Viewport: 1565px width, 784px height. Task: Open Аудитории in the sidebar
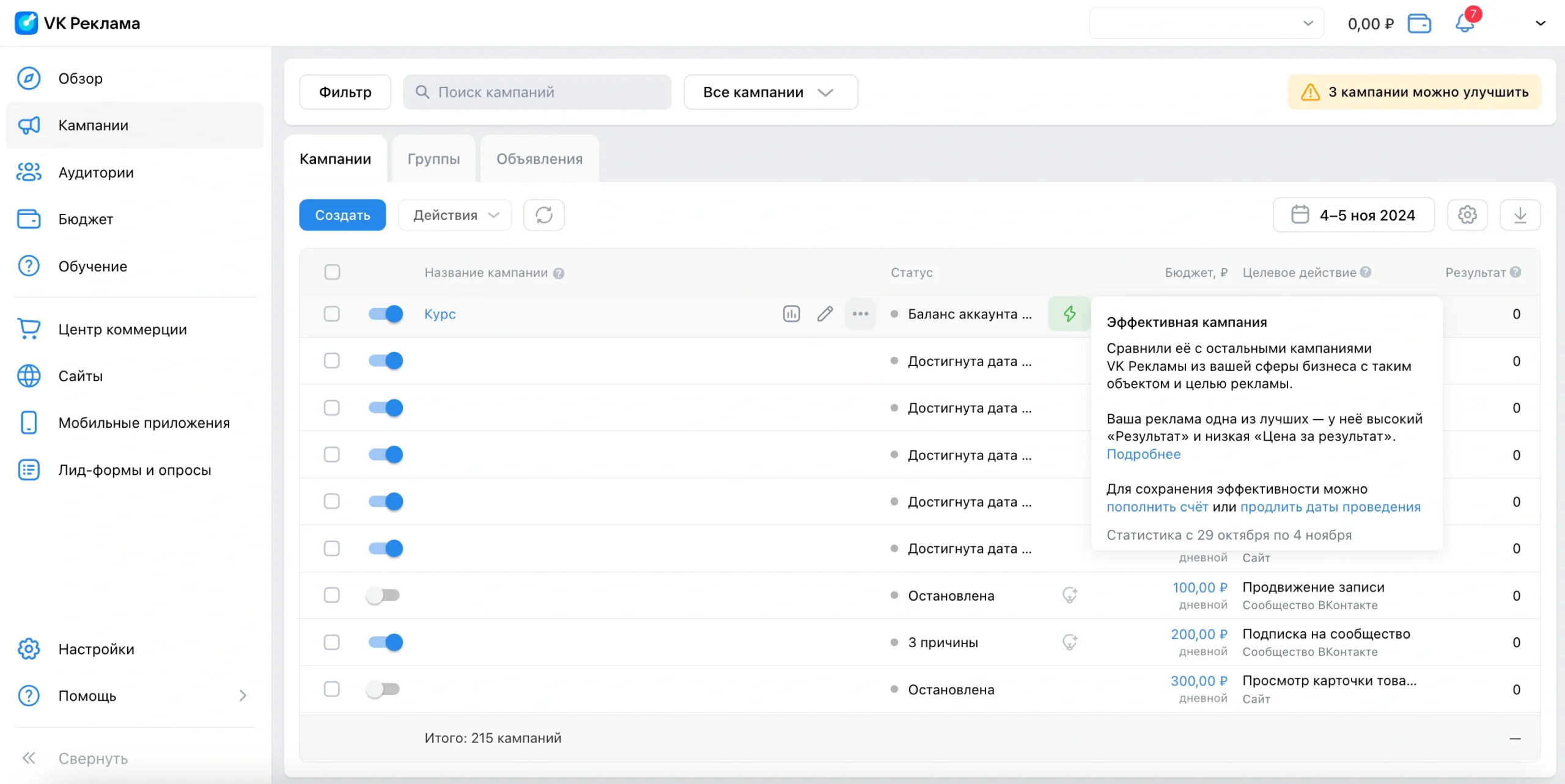tap(96, 172)
